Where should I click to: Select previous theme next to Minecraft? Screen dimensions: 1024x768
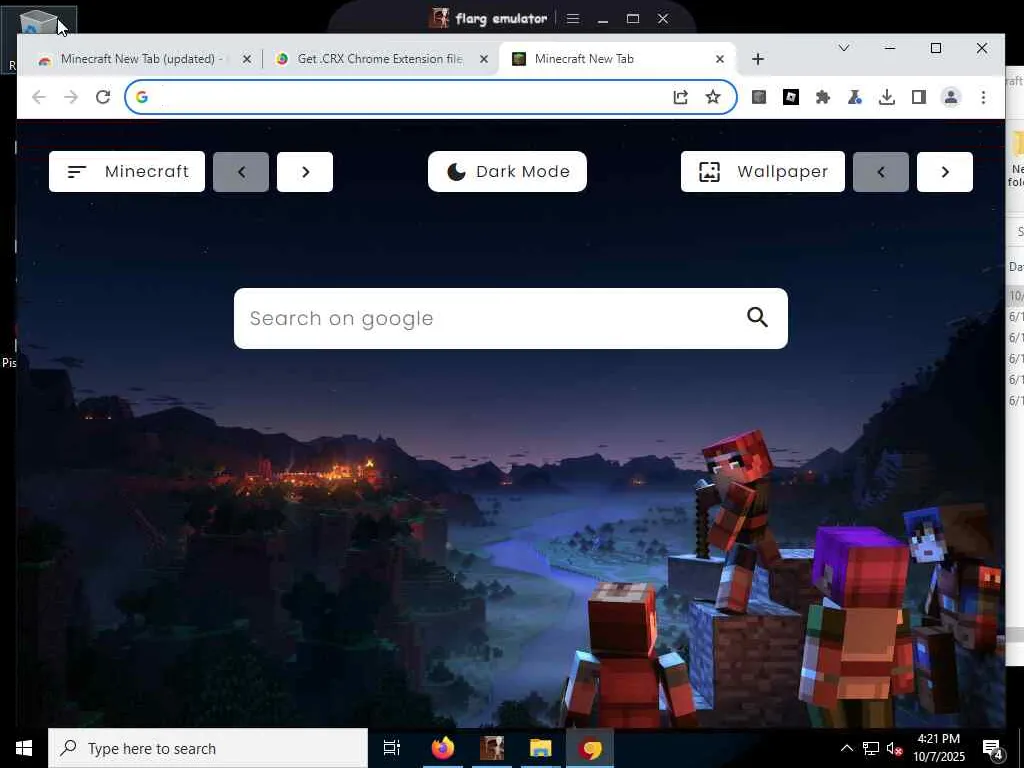pyautogui.click(x=241, y=172)
